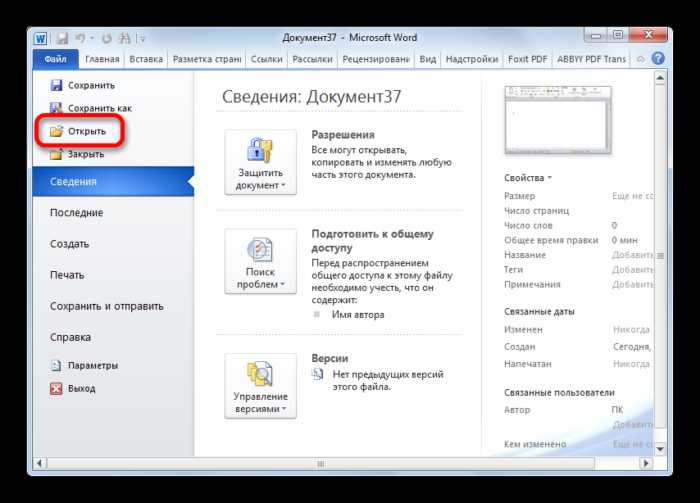Switch to the Вид ribbon tab
Viewport: 700px width, 503px height.
[428, 59]
